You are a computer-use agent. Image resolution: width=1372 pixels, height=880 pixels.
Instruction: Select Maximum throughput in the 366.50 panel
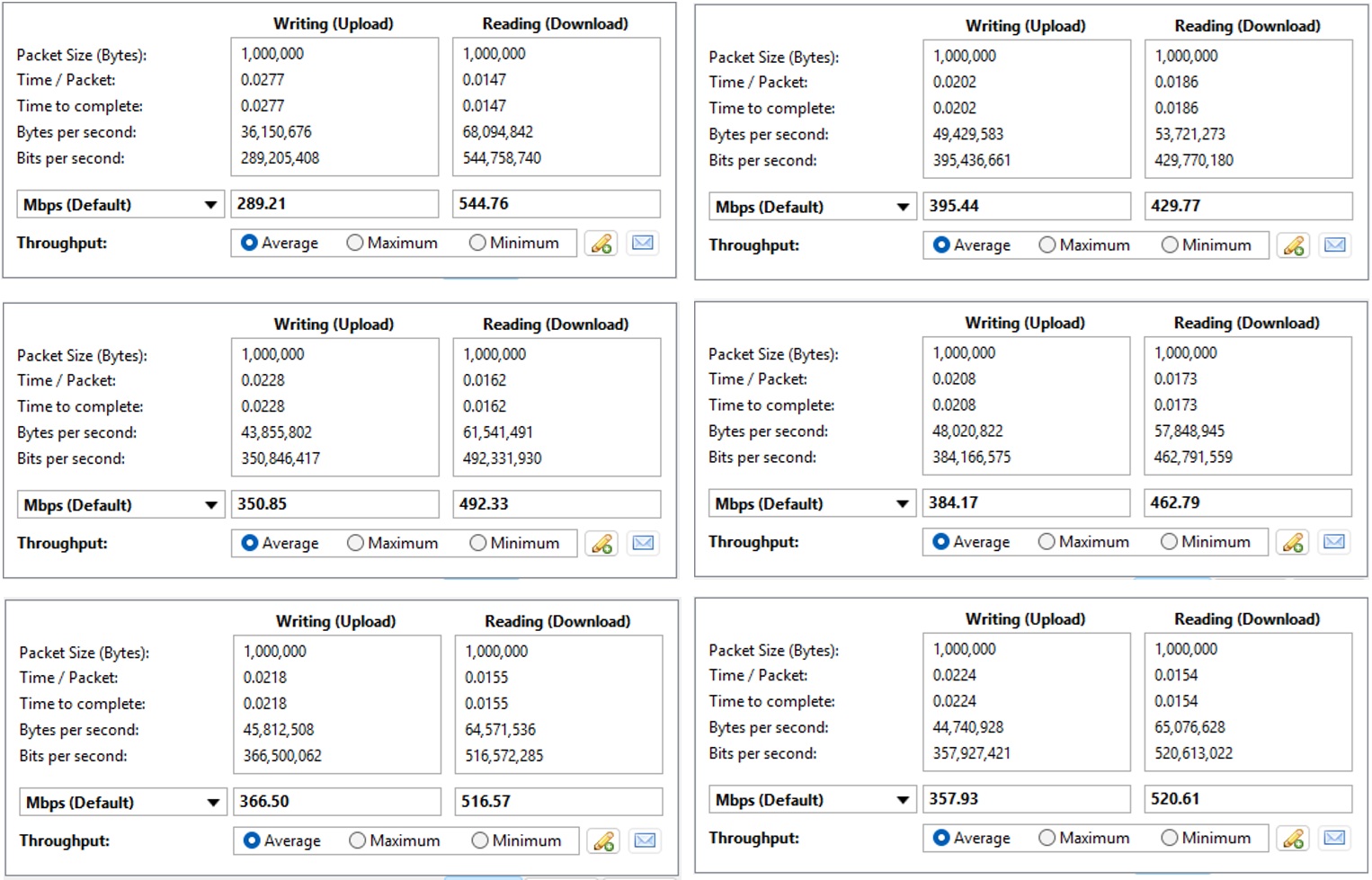(x=358, y=840)
